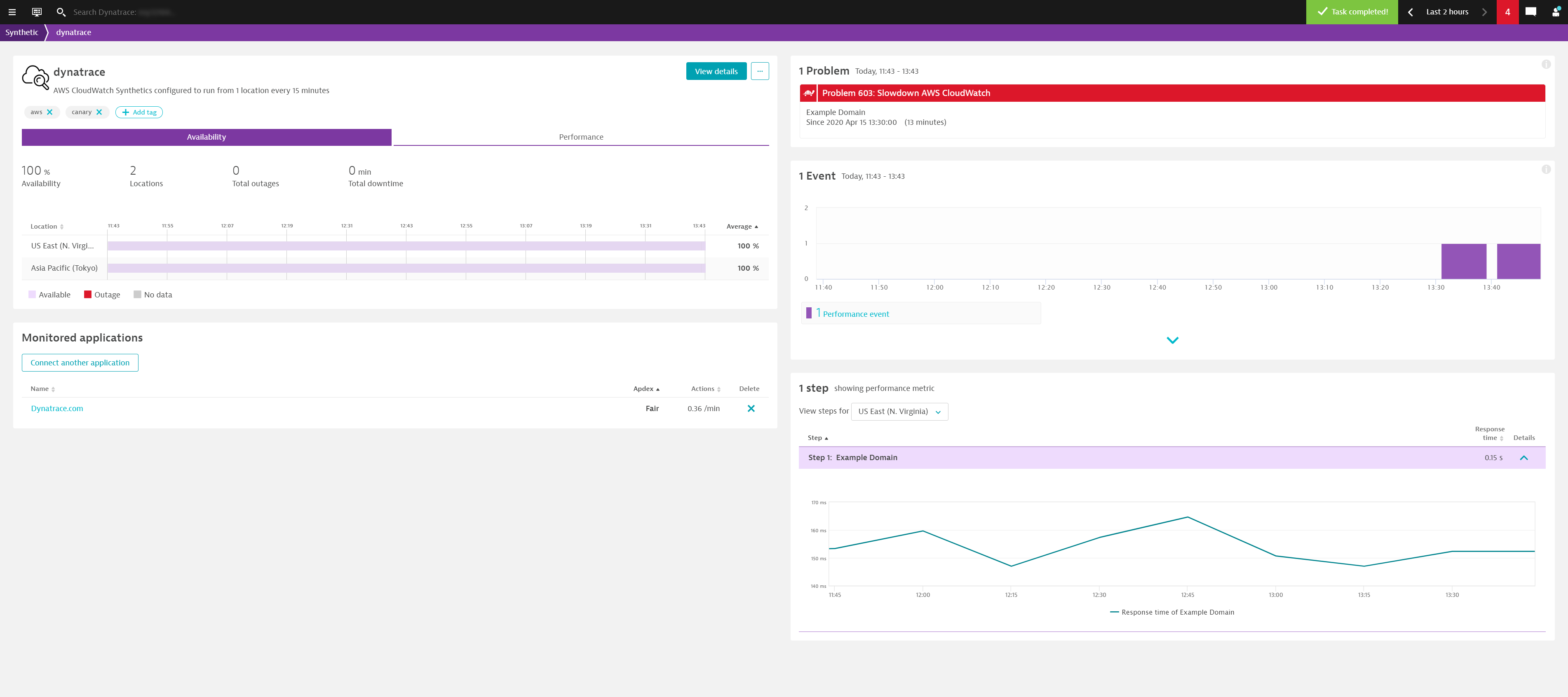Click the No data legend swatch
1568x697 pixels.
point(138,295)
